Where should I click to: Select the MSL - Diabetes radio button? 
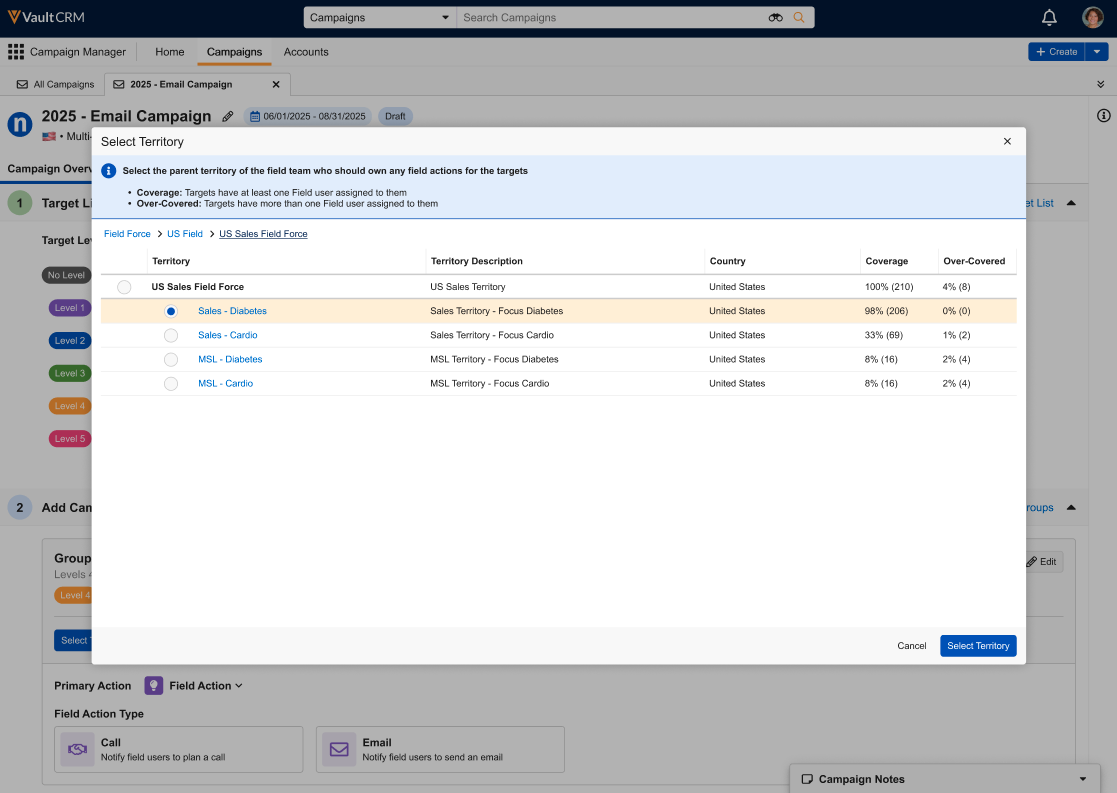click(x=171, y=359)
